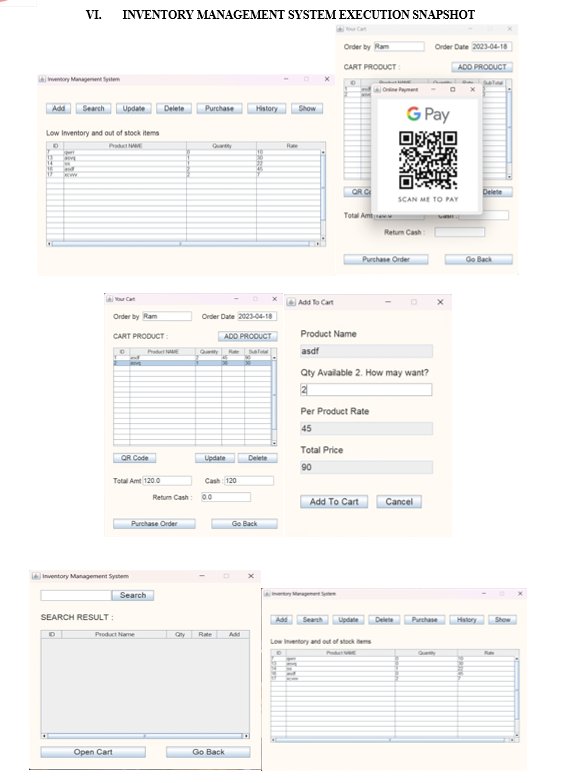
Task: Click Purchase in the lower Inventory main window
Action: 424,619
